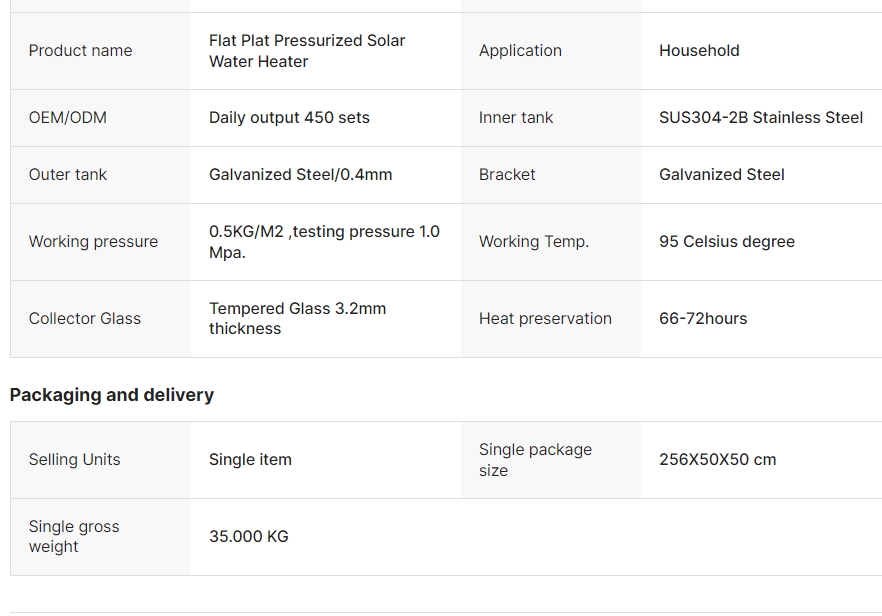882x616 pixels.
Task: Select the "Household" value cell
Action: (x=699, y=51)
